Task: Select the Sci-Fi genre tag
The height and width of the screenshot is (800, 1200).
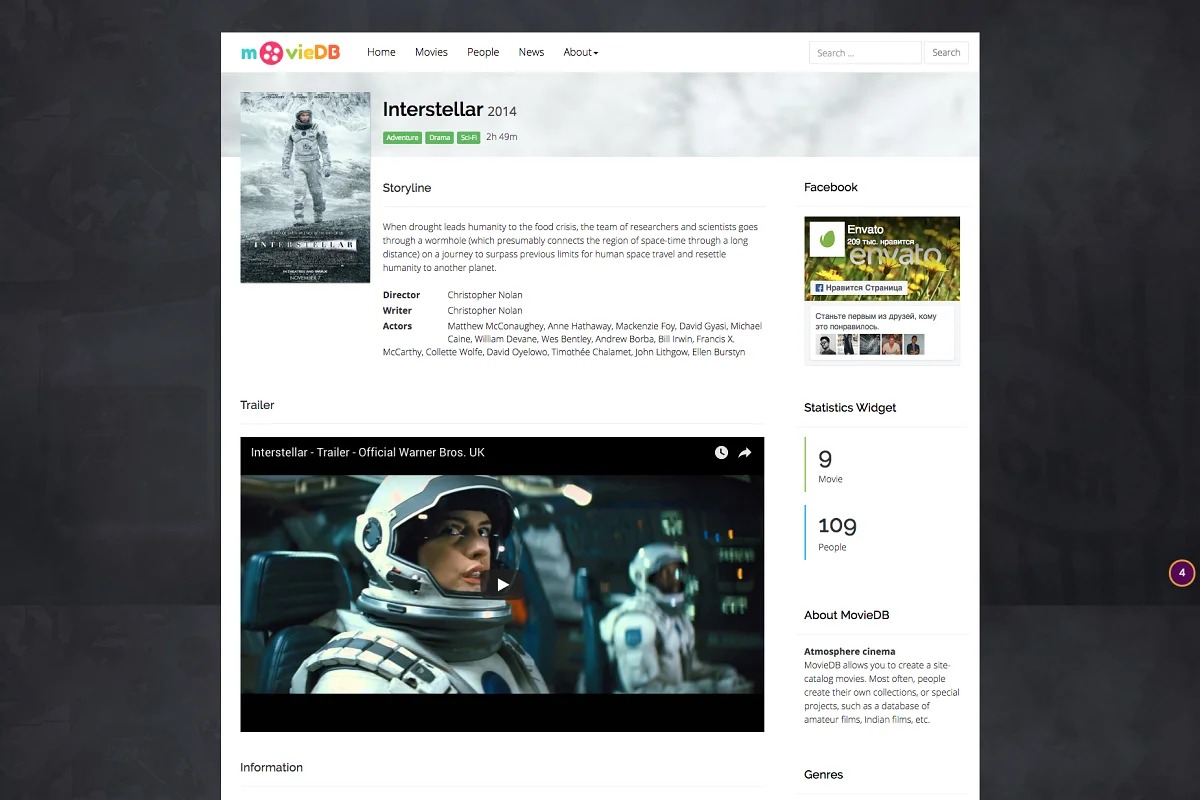Action: (469, 138)
